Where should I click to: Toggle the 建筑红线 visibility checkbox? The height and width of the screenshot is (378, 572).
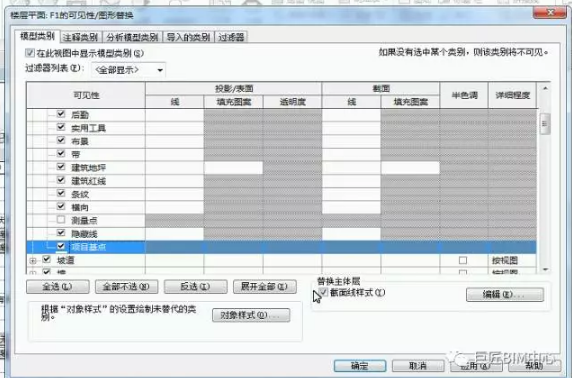(61, 180)
